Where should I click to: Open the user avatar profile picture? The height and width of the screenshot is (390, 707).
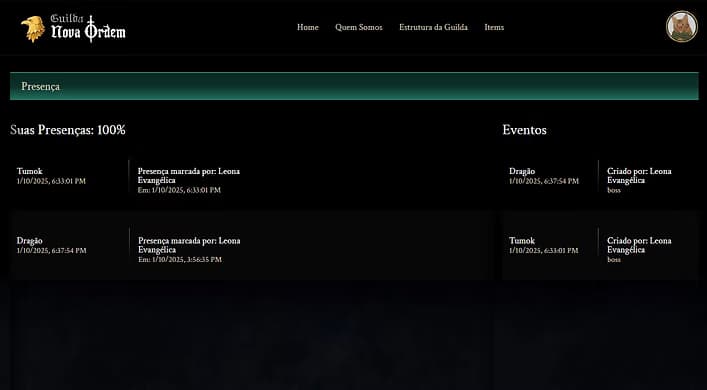point(682,27)
